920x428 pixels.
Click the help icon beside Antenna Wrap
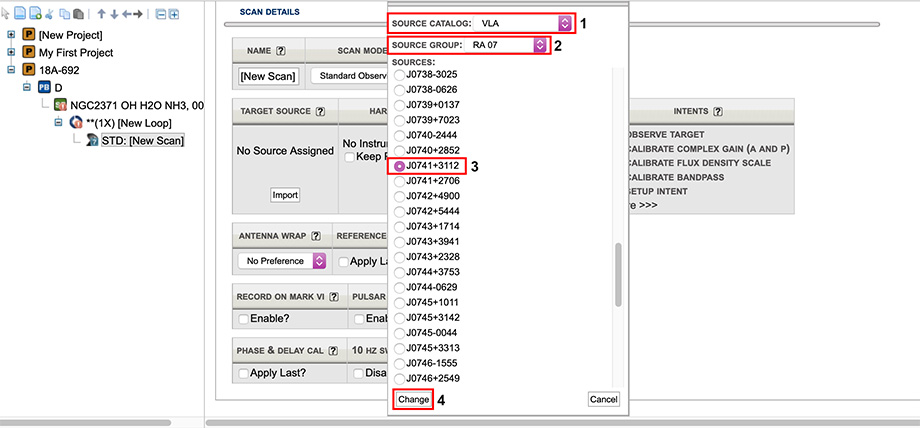pyautogui.click(x=316, y=236)
